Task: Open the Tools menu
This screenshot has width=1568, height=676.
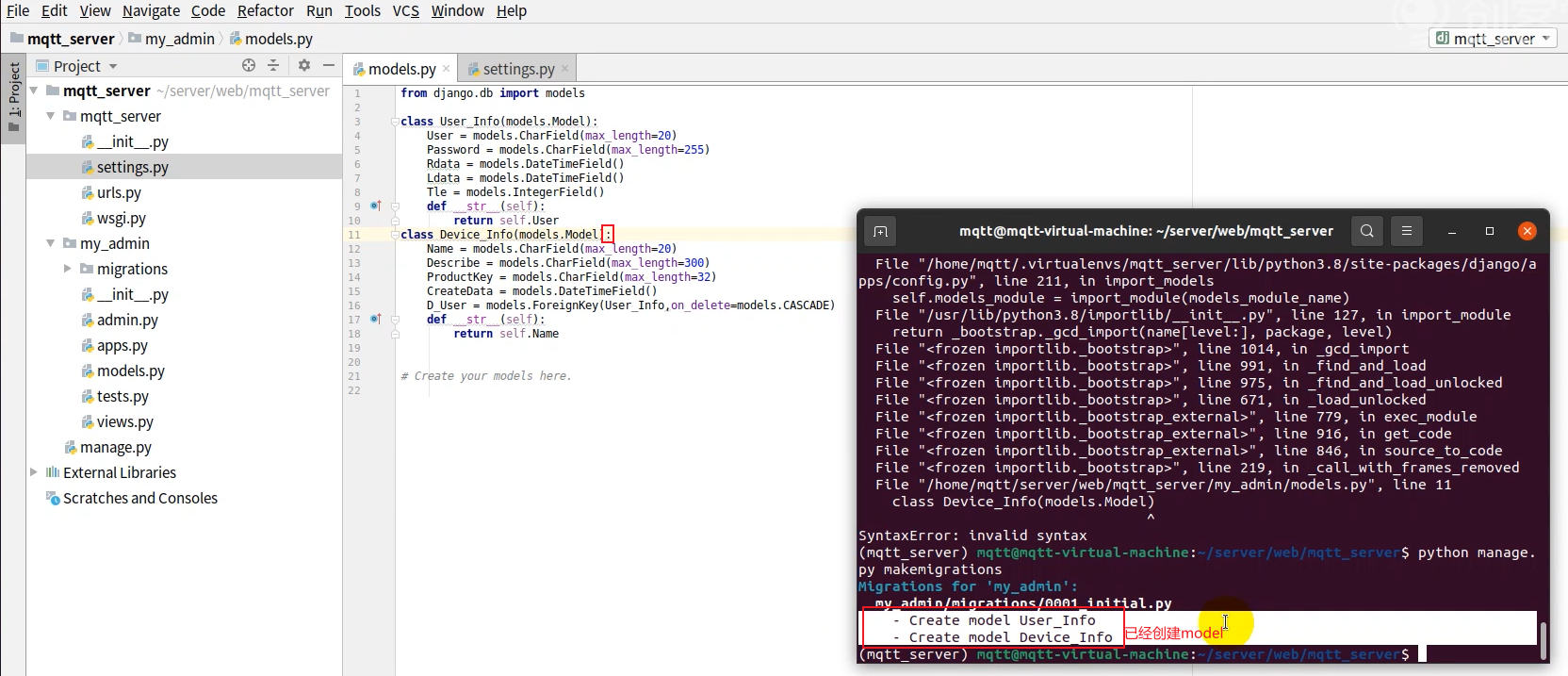Action: pyautogui.click(x=362, y=10)
